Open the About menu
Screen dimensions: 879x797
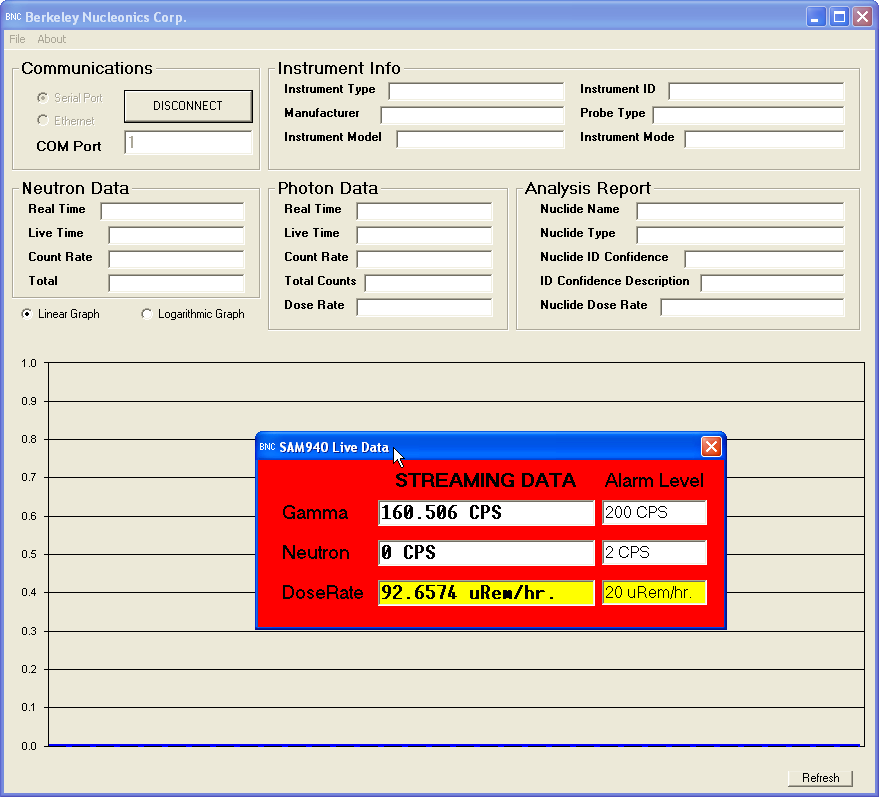click(x=52, y=39)
